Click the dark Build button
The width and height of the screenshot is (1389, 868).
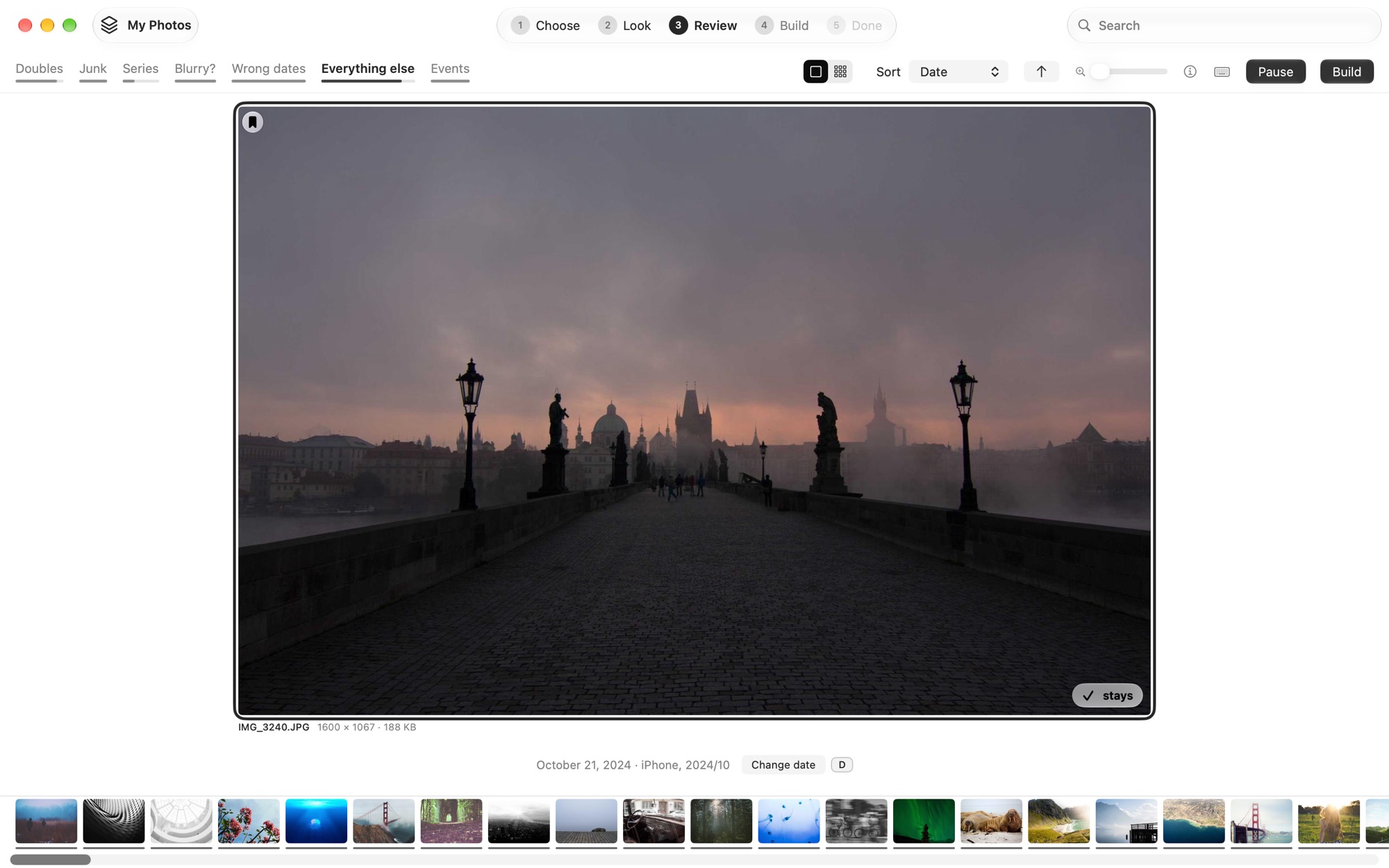[1346, 72]
